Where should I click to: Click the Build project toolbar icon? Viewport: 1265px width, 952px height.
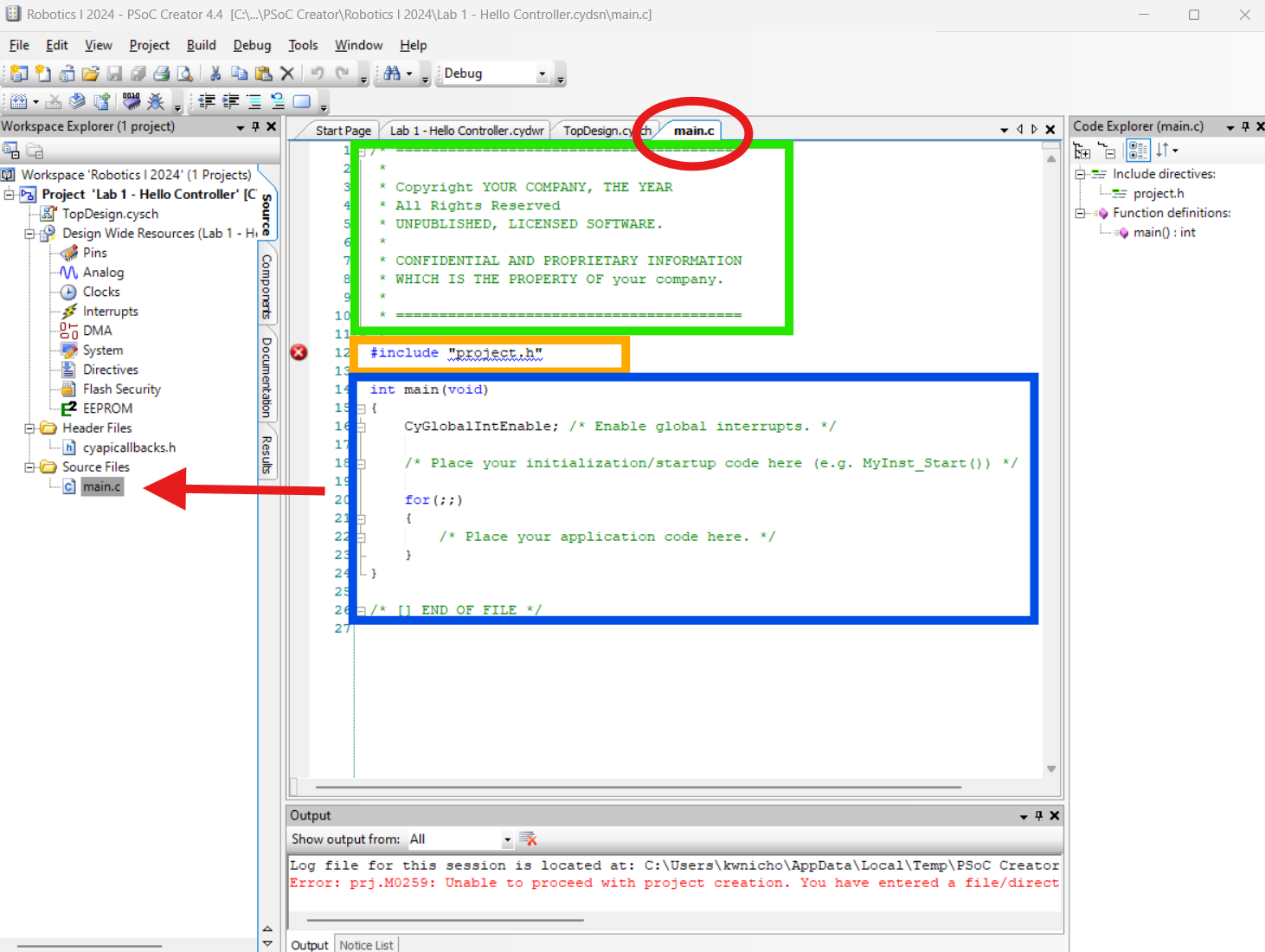click(x=19, y=101)
